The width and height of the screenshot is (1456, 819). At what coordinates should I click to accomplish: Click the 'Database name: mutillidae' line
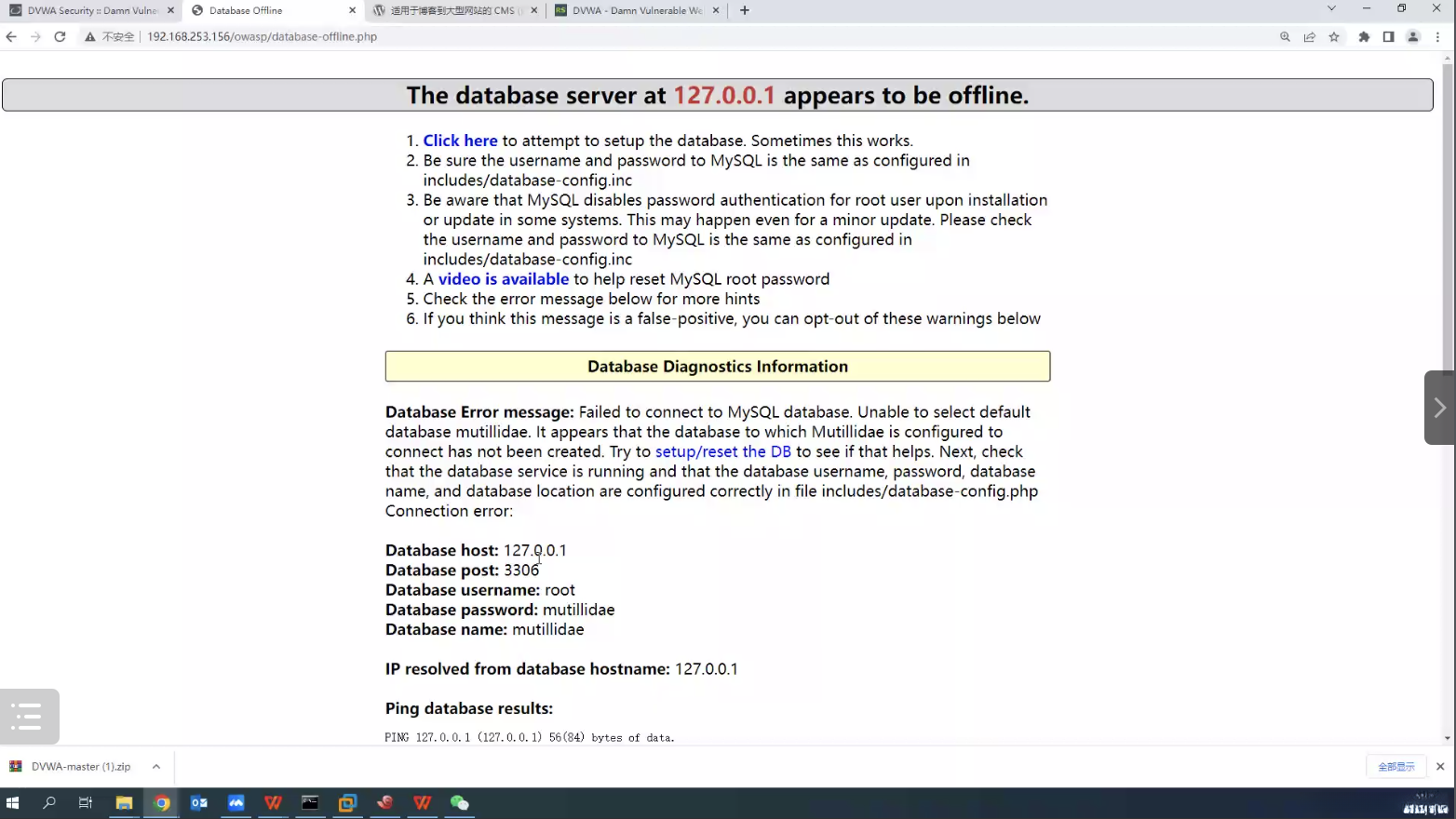click(x=485, y=630)
